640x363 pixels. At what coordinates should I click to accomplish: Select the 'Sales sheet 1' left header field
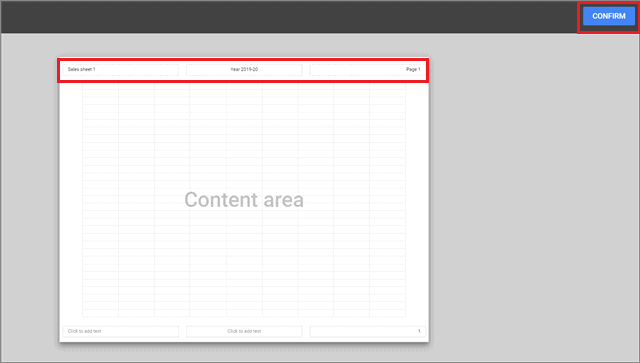coord(120,69)
